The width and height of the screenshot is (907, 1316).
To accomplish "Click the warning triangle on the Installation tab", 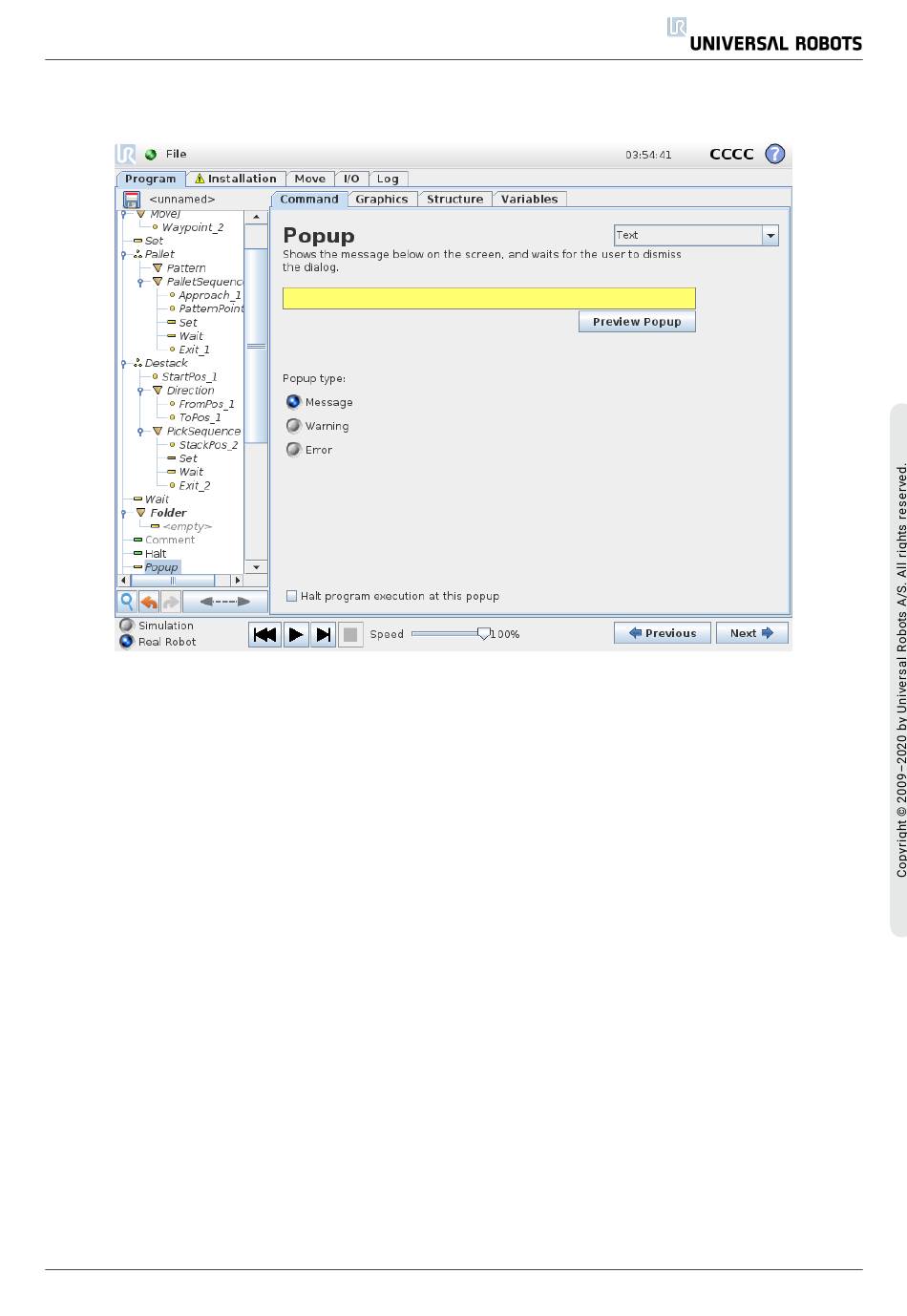I will [200, 179].
